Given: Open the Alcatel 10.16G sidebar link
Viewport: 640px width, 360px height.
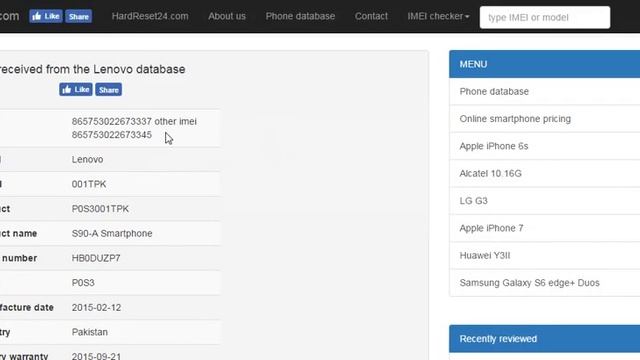Looking at the screenshot, I should (491, 173).
